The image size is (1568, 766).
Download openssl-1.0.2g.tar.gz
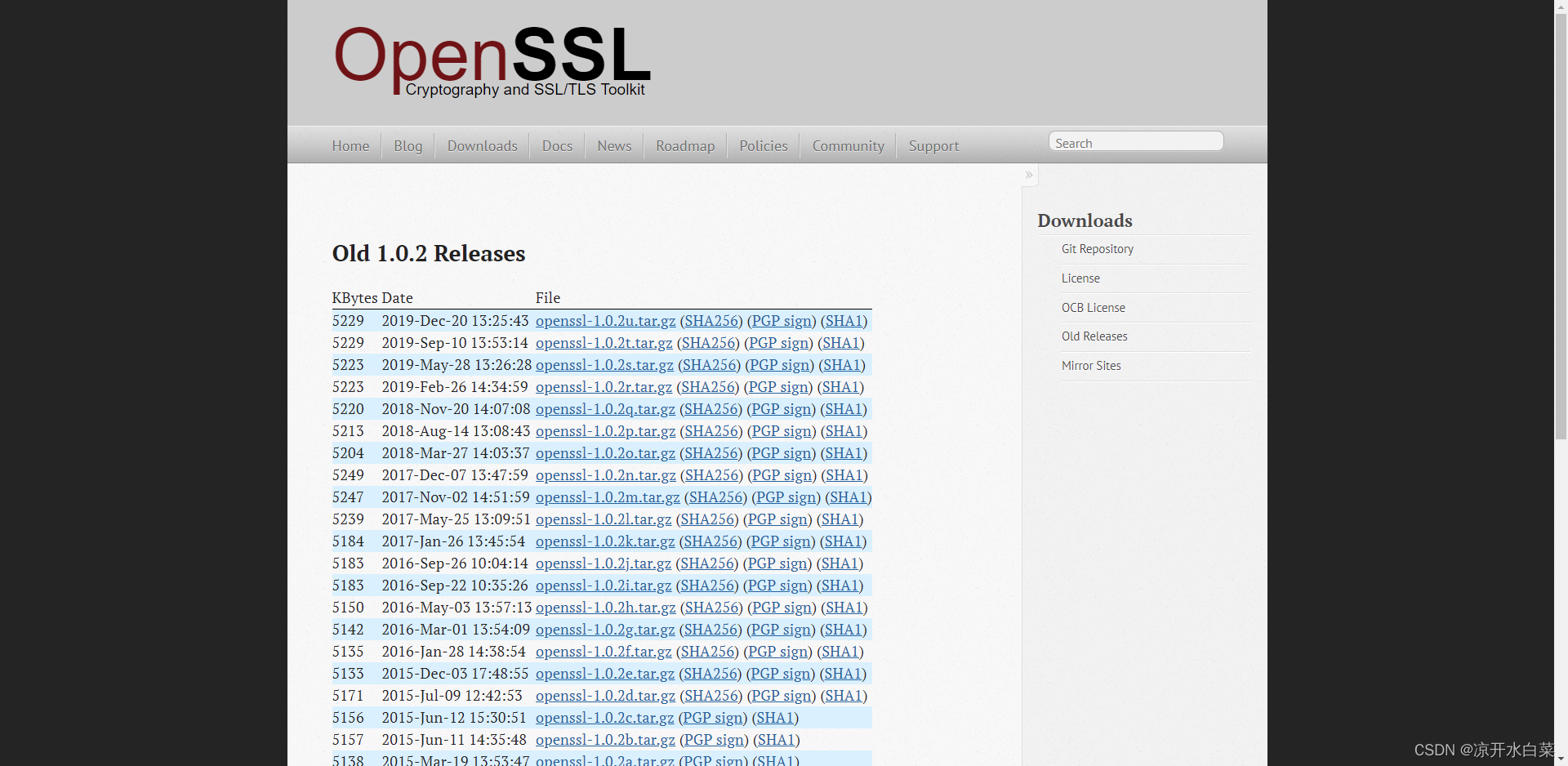coord(605,630)
